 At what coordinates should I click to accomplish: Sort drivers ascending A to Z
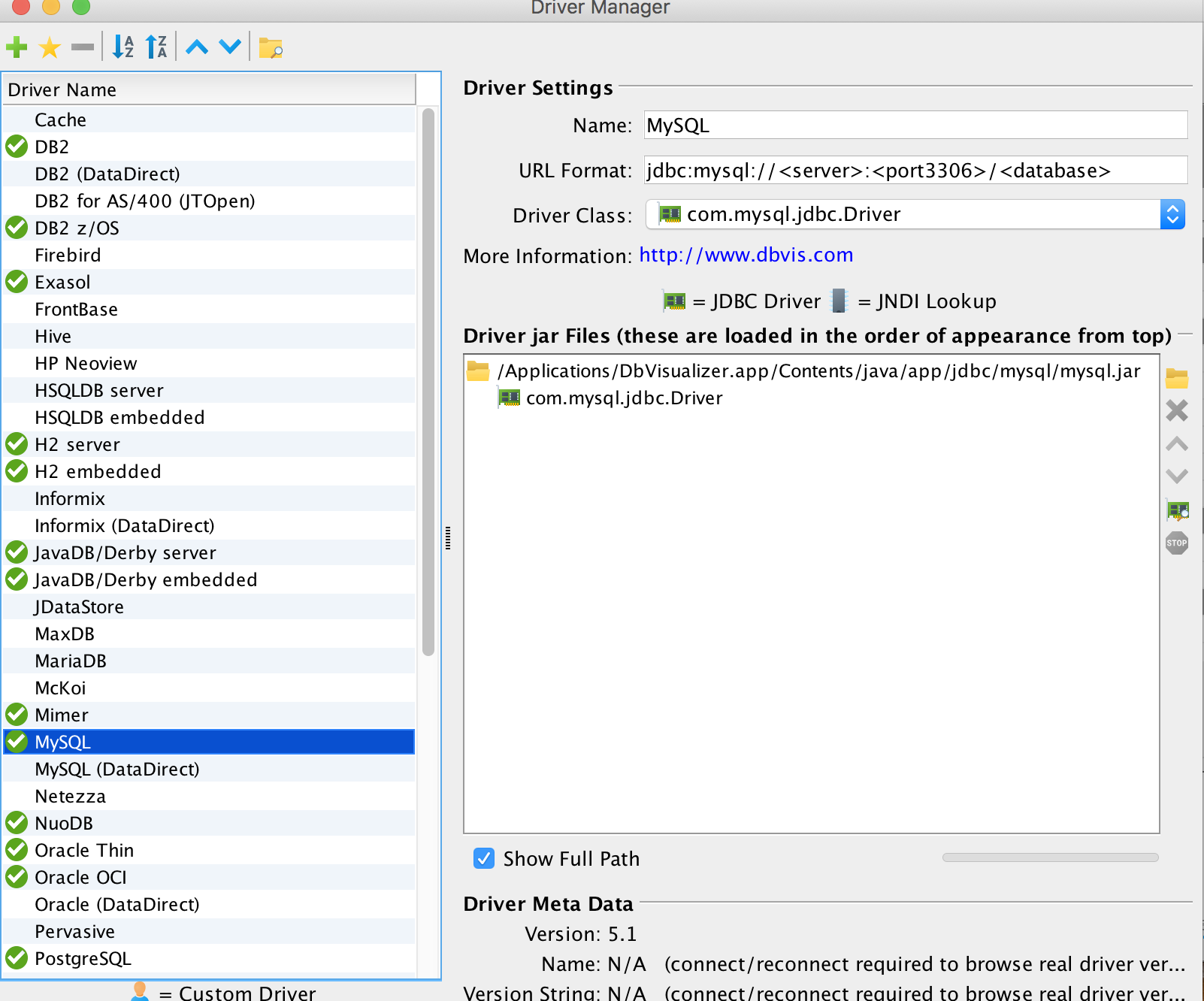[123, 47]
